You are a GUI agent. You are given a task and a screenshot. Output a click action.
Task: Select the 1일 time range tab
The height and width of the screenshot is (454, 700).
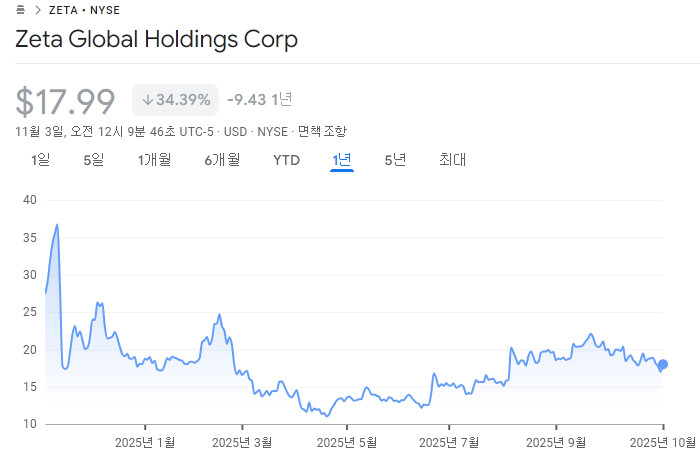[41, 159]
